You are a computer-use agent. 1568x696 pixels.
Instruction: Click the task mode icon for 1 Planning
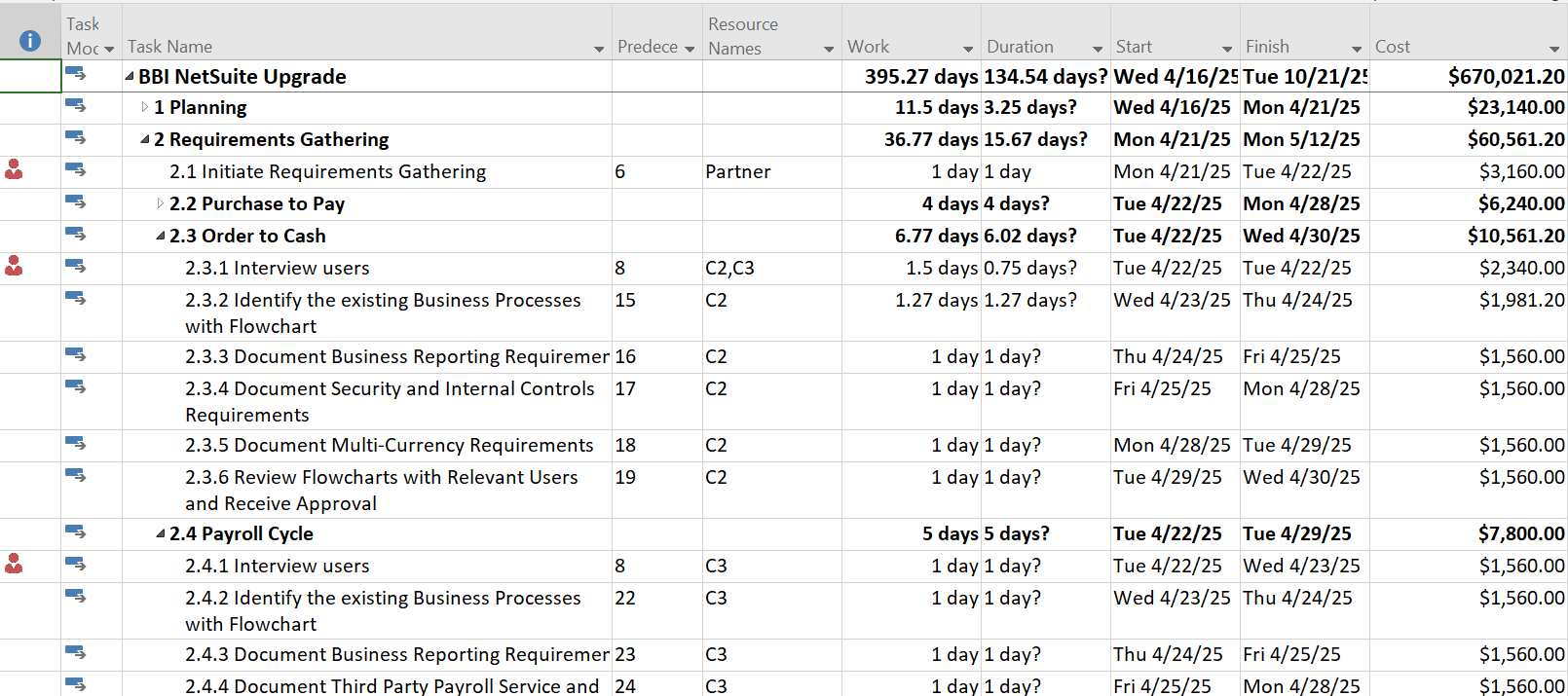75,105
